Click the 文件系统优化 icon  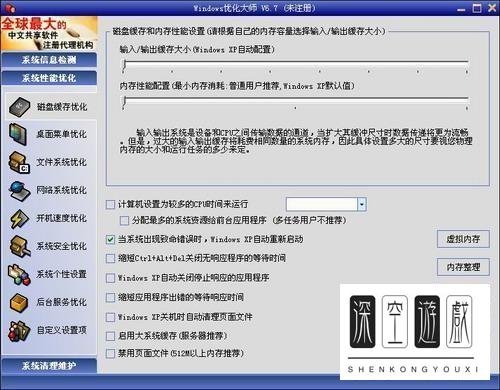tap(19, 162)
